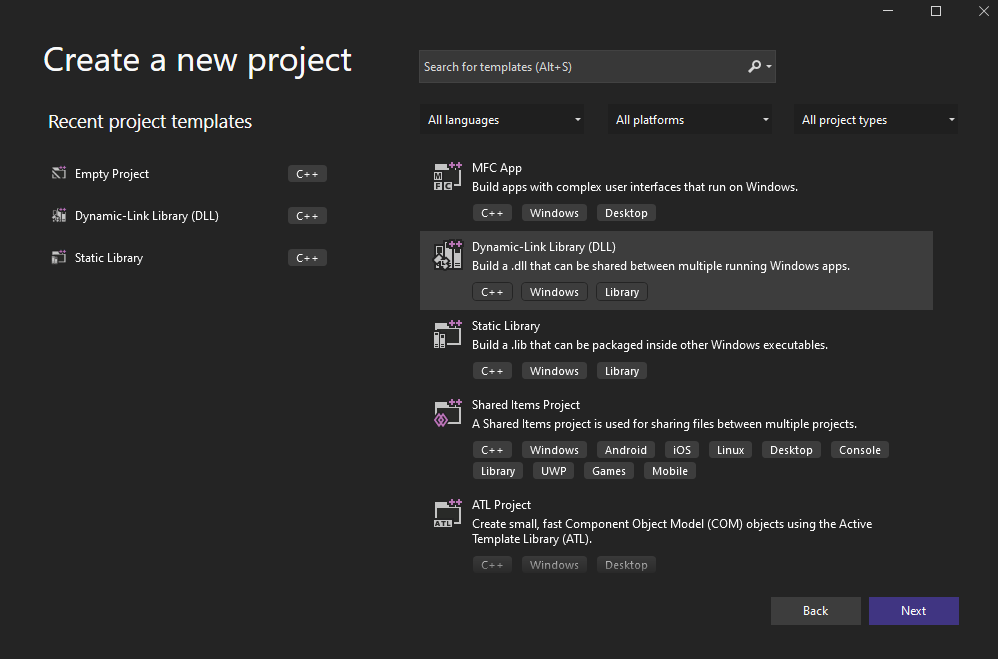The image size is (998, 659).
Task: Open the All project types dropdown
Action: (876, 120)
